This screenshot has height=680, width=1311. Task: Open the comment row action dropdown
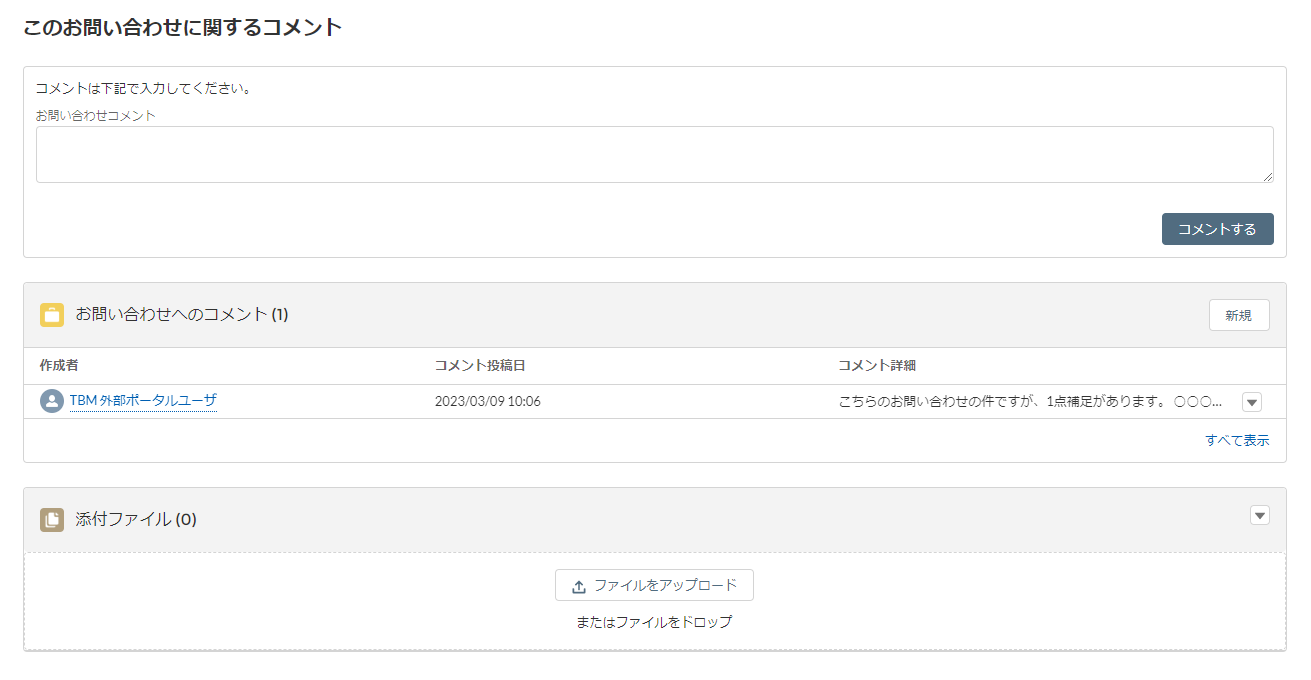[x=1252, y=402]
